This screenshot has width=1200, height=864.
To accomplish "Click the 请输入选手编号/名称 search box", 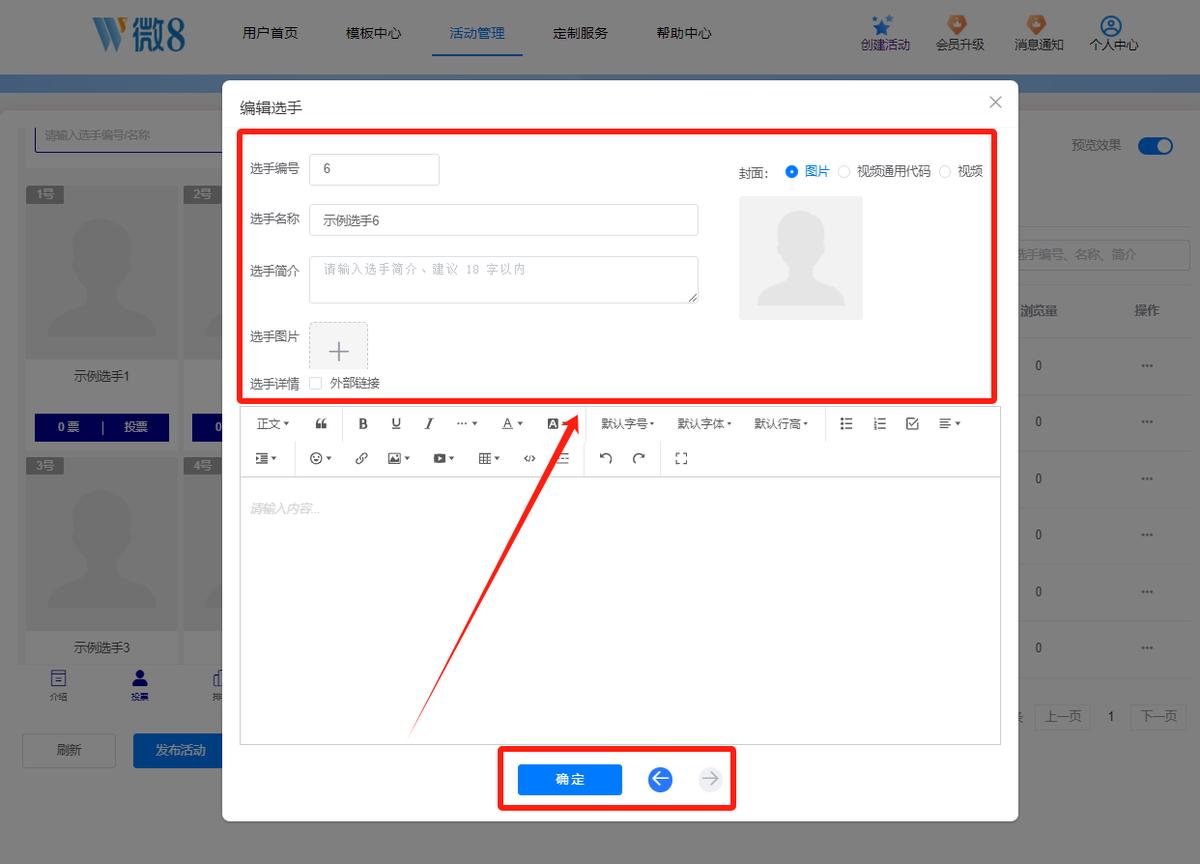I will pyautogui.click(x=130, y=136).
